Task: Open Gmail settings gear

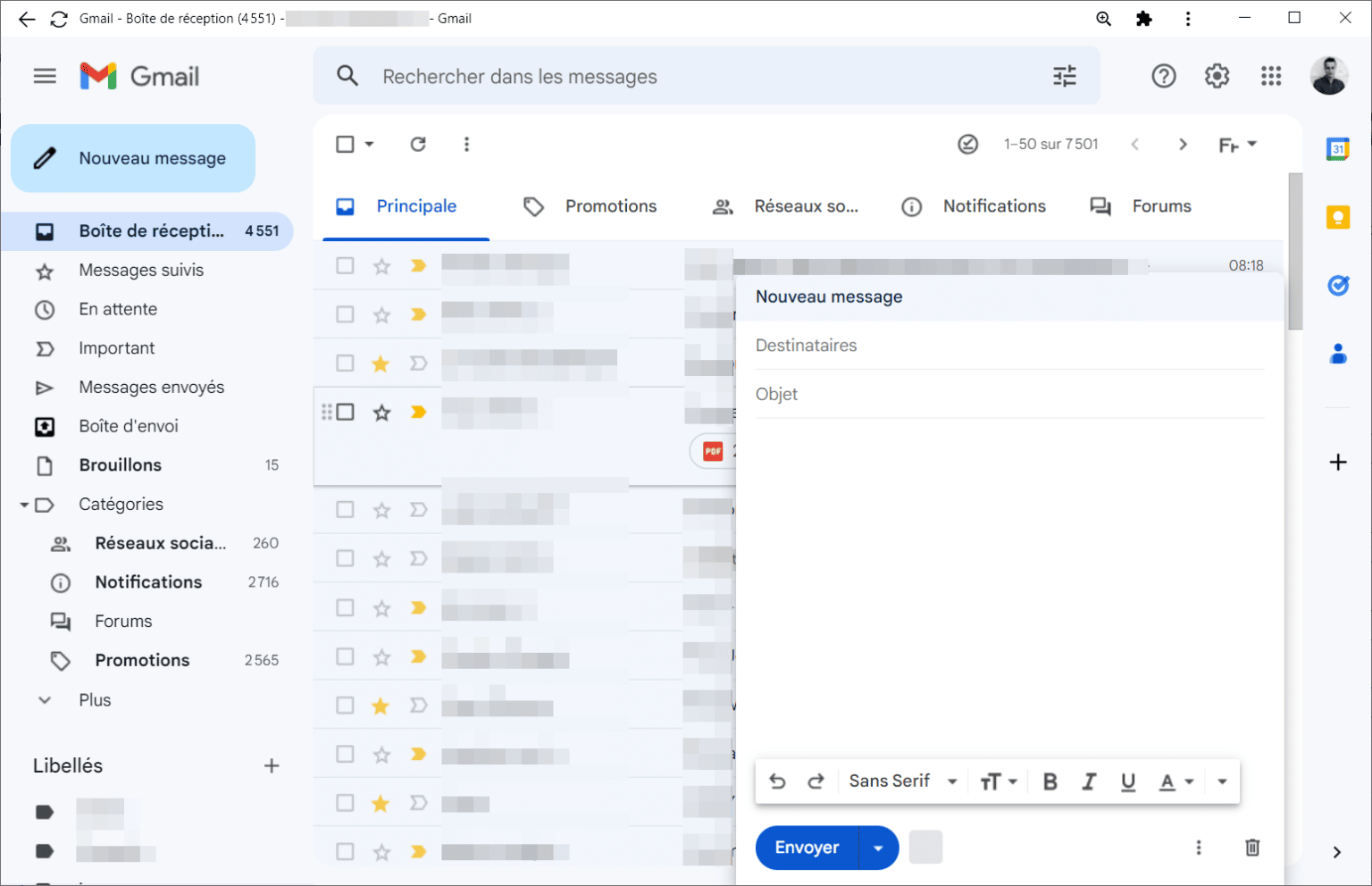Action: point(1217,76)
